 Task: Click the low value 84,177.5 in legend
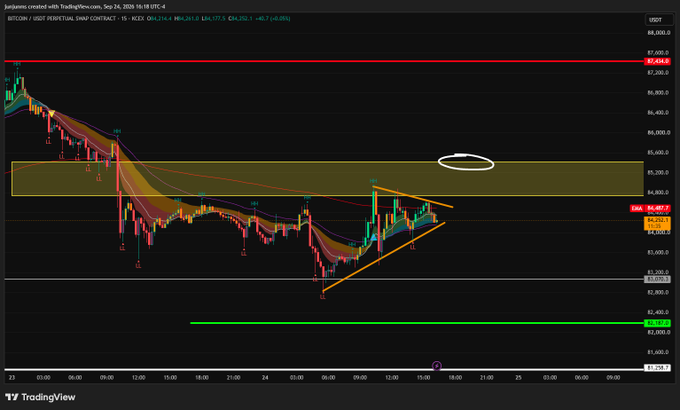[x=214, y=19]
